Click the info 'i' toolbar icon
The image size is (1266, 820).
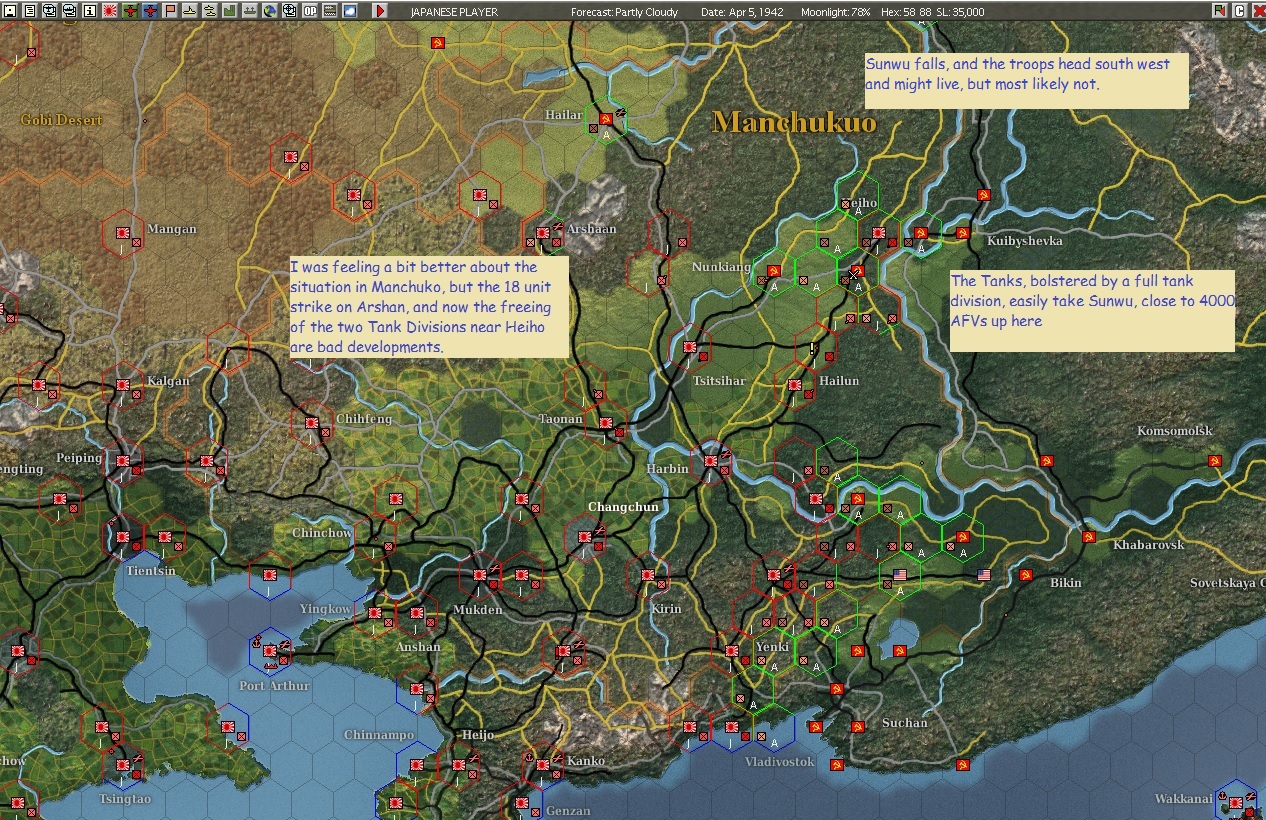90,11
